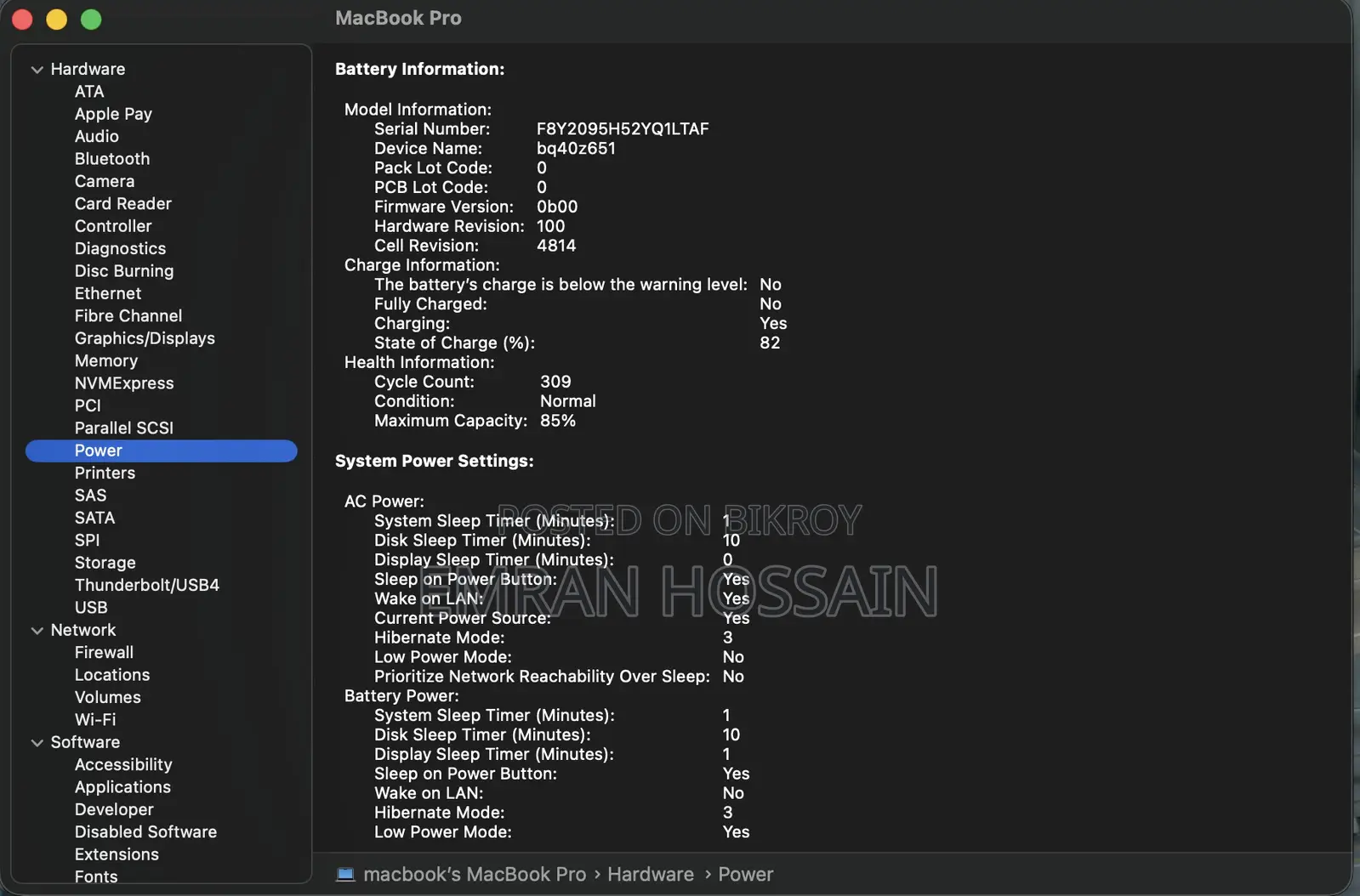Select Thunderbolt/USB4 in the sidebar
1360x896 pixels.
(x=147, y=585)
